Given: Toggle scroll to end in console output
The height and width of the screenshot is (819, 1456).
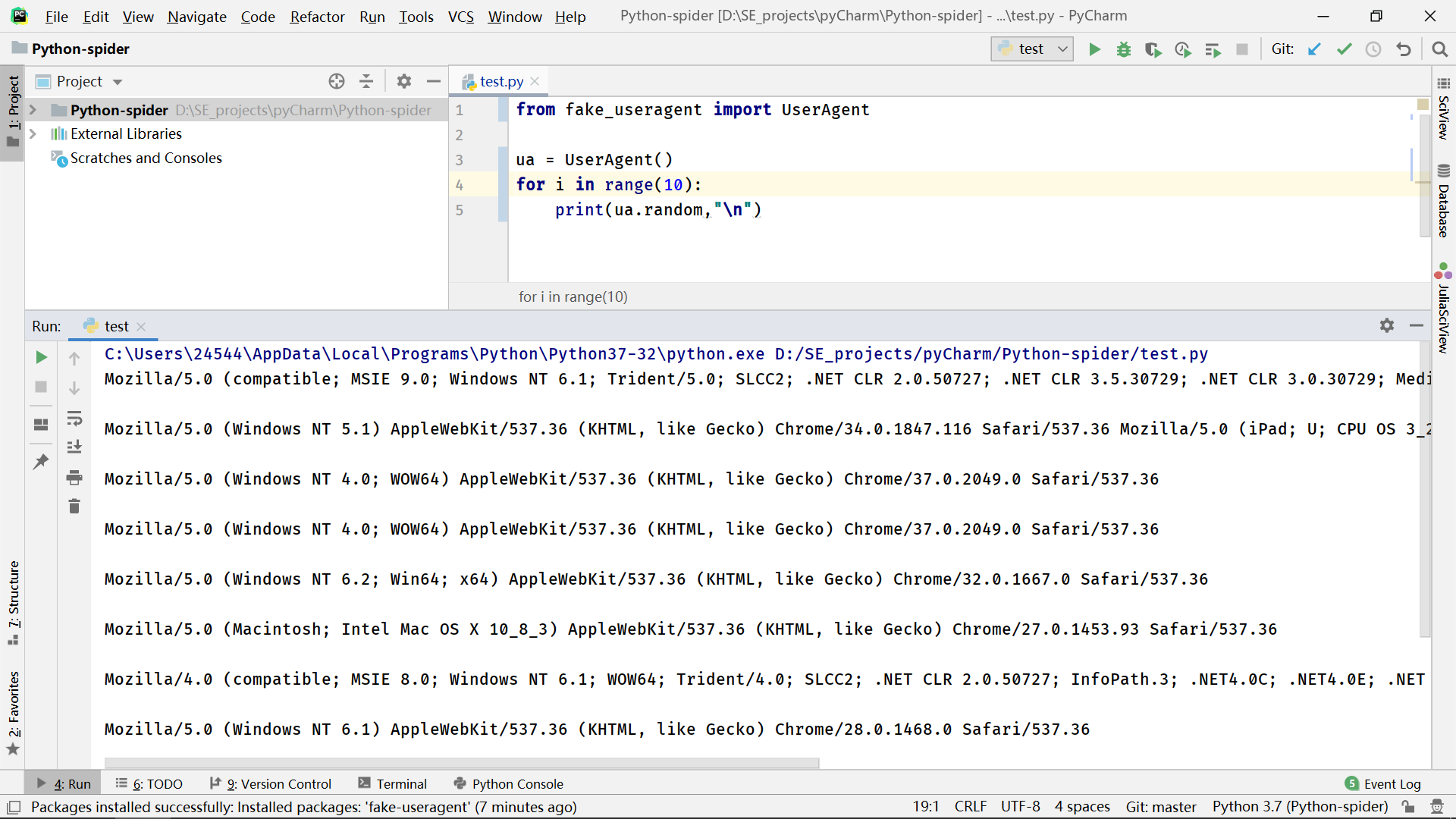Looking at the screenshot, I should pyautogui.click(x=74, y=447).
